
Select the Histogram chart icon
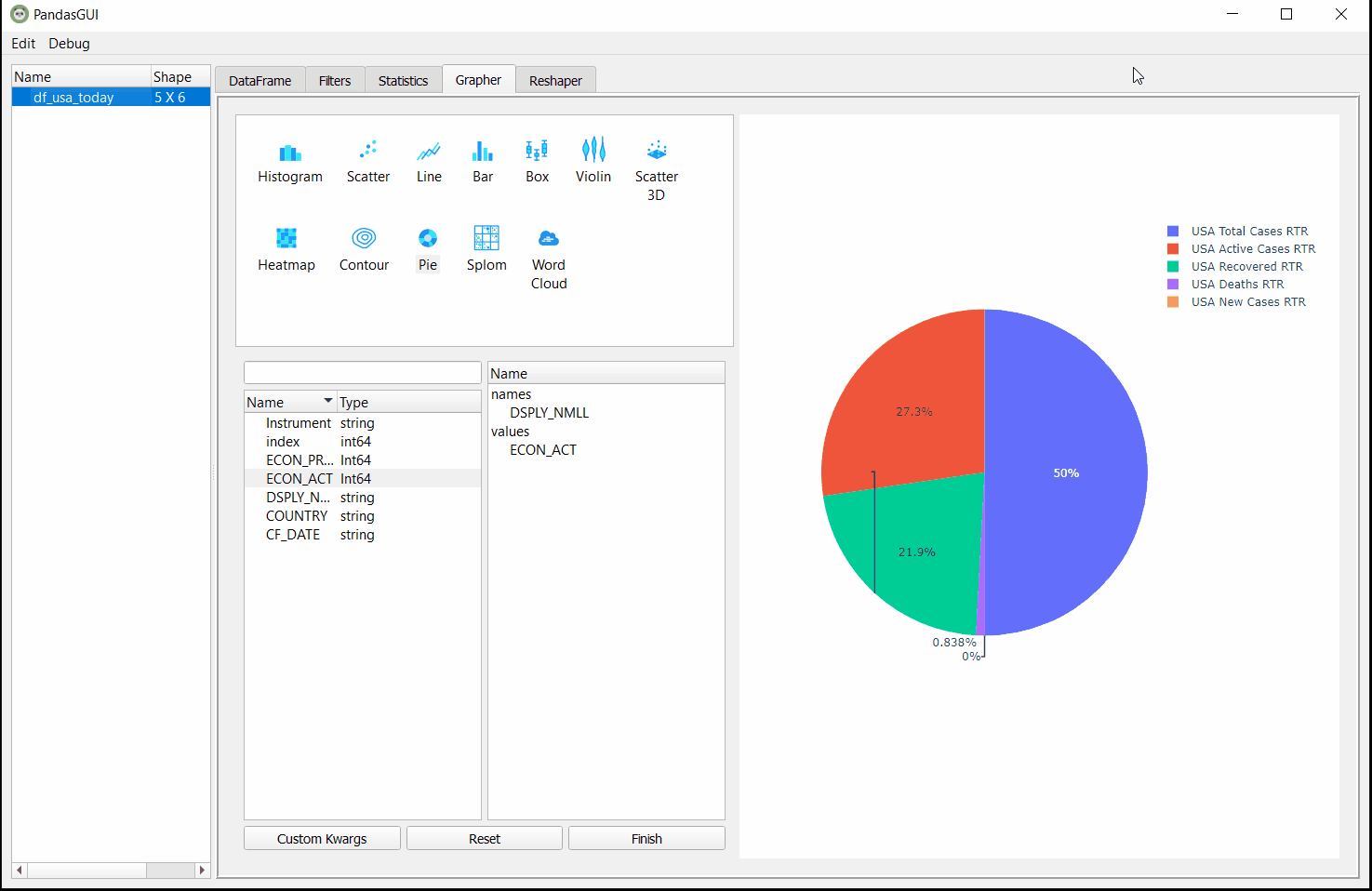[x=289, y=153]
